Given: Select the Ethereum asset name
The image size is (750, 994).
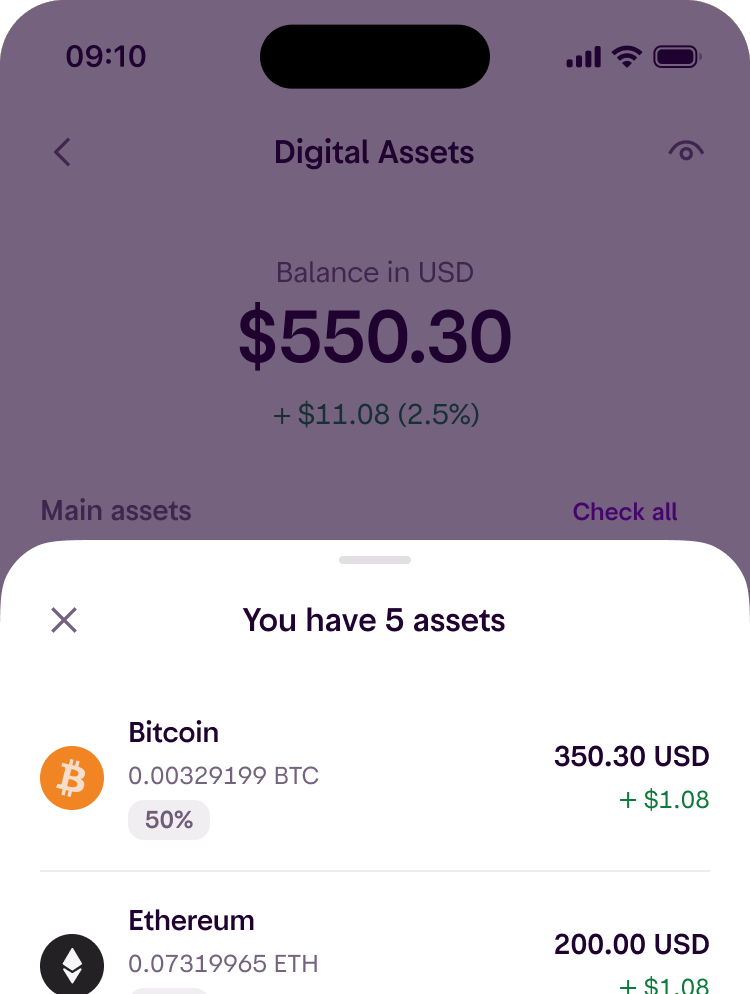Looking at the screenshot, I should tap(191, 920).
